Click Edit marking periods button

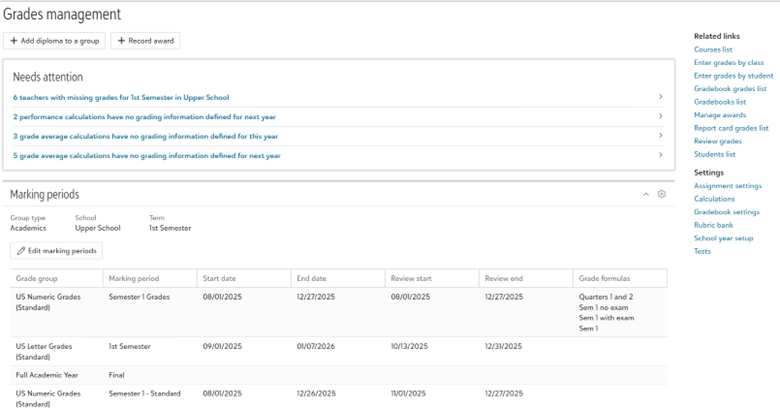[56, 251]
